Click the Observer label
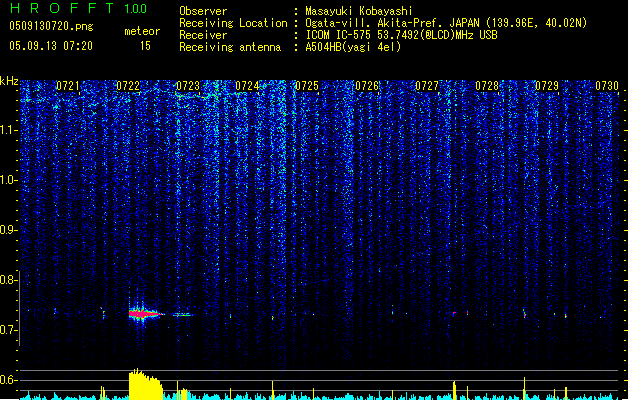Screen dimensions: 629x400 [203, 11]
